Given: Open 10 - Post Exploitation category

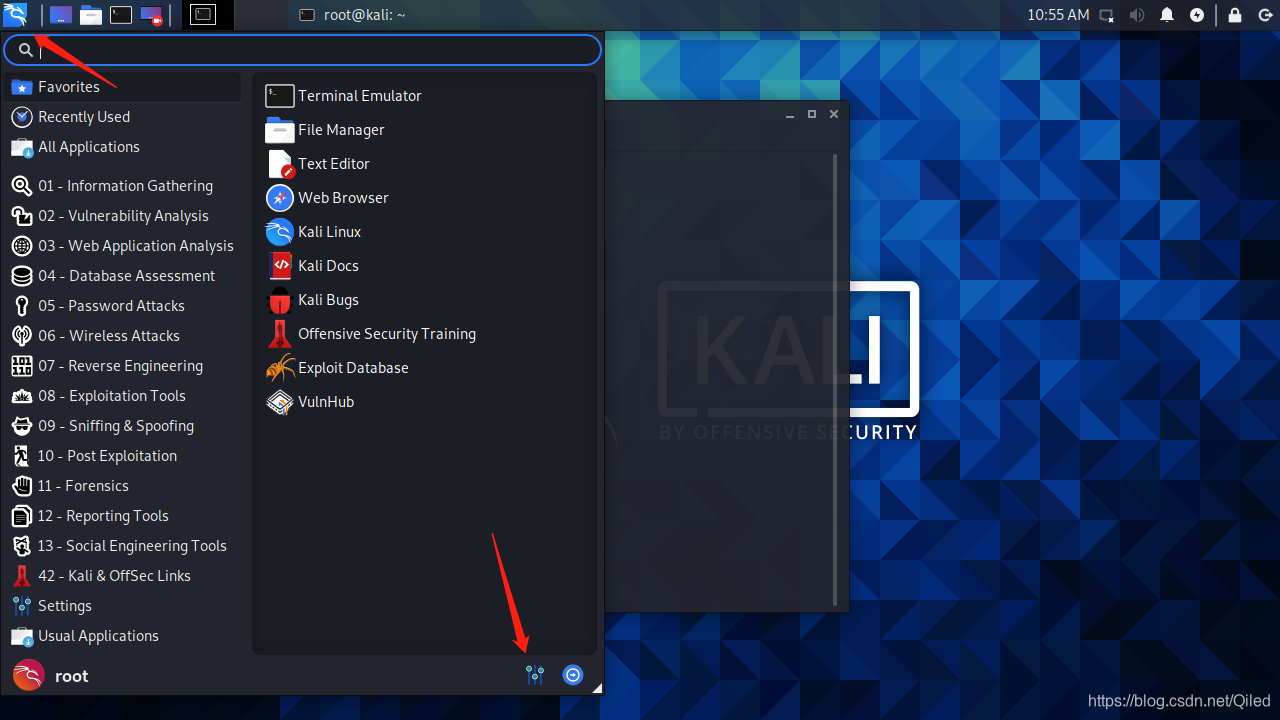Looking at the screenshot, I should pos(122,456).
